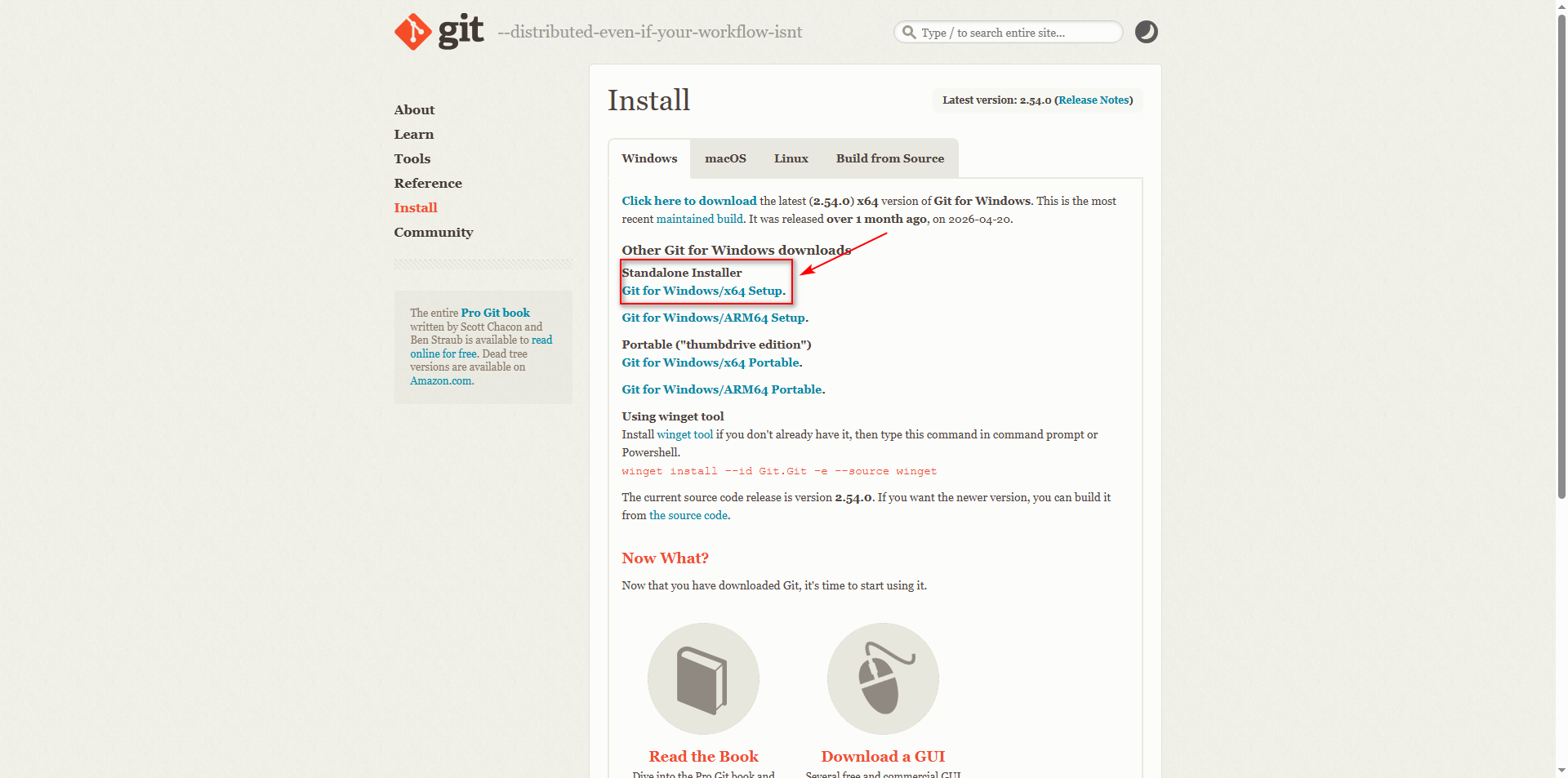Screen dimensions: 1568x778
Task: Click the site tagline text
Action: pos(650,32)
